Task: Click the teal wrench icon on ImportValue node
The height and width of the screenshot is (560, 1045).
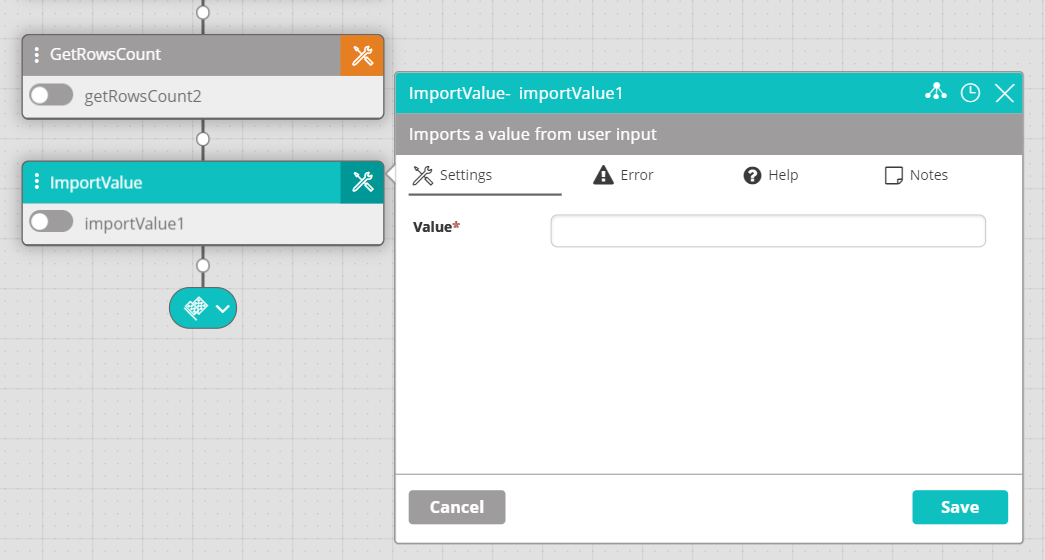Action: 362,182
